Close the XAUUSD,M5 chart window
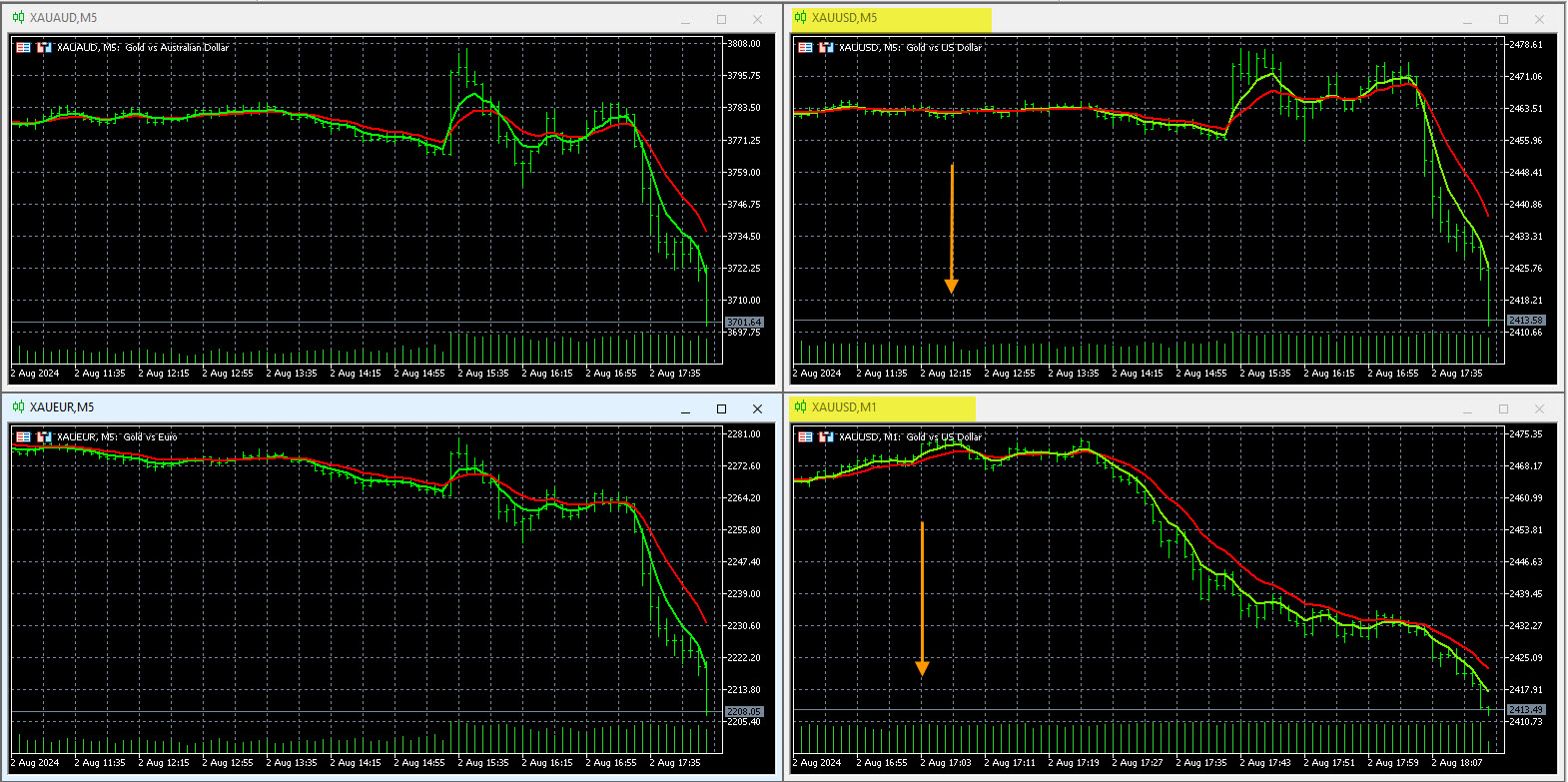 click(1539, 19)
